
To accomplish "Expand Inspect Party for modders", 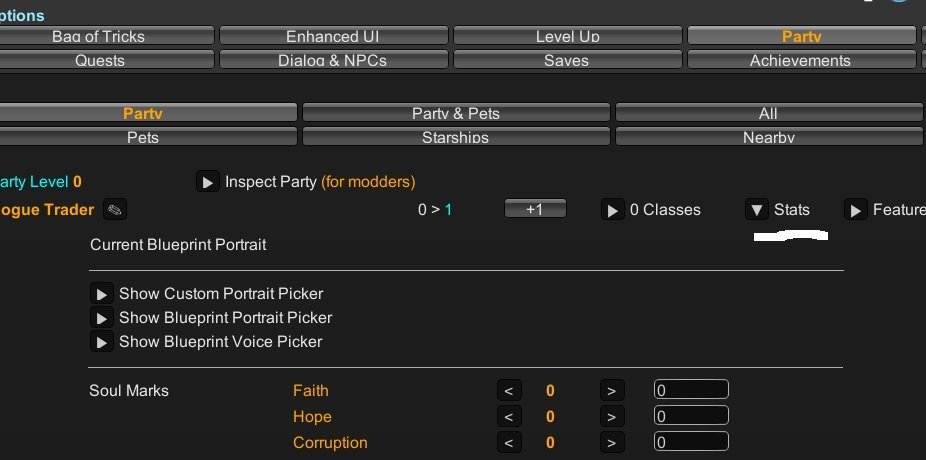I will point(208,182).
